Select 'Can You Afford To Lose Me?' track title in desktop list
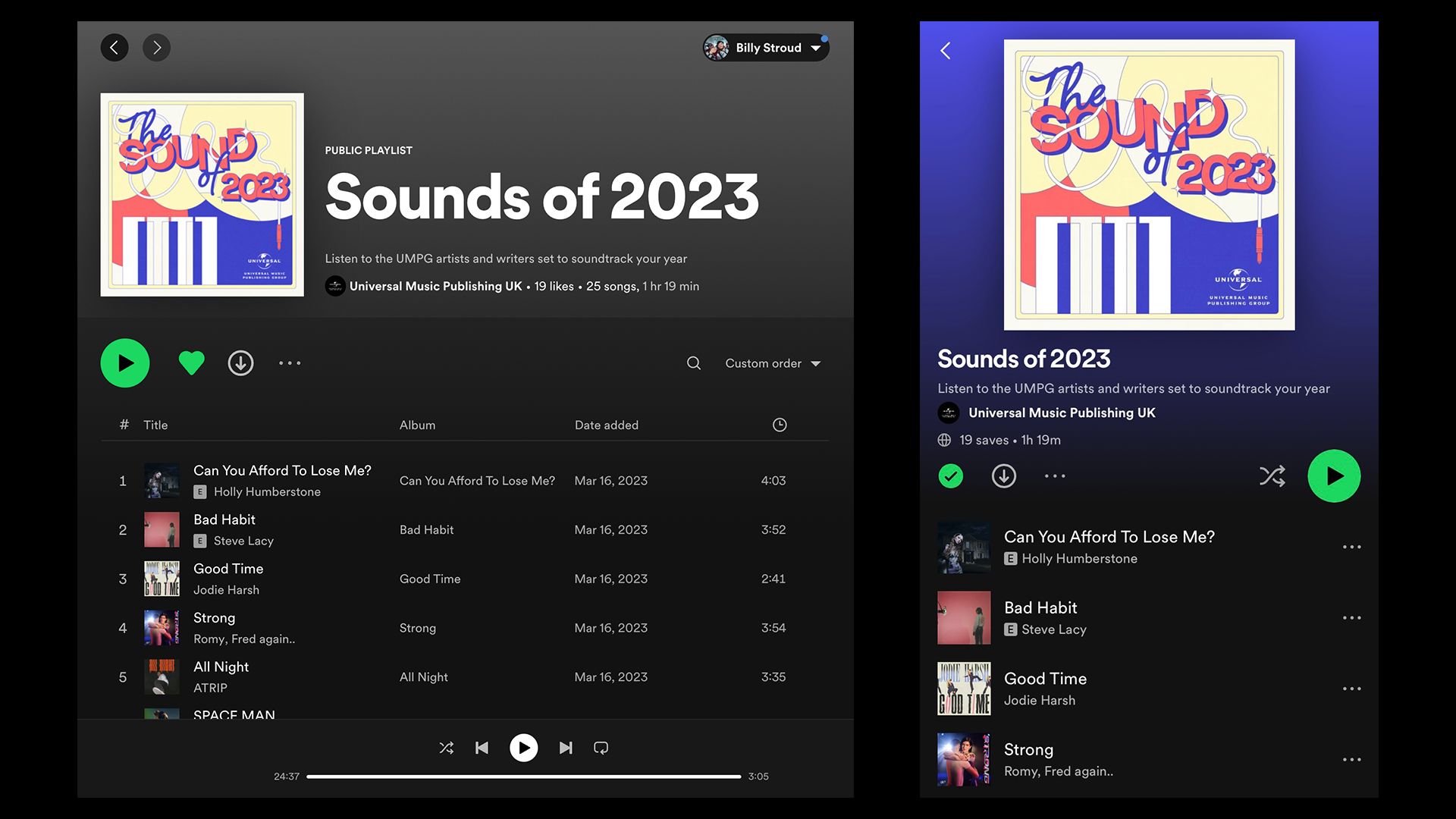Screen dimensions: 1456x819 click(282, 470)
